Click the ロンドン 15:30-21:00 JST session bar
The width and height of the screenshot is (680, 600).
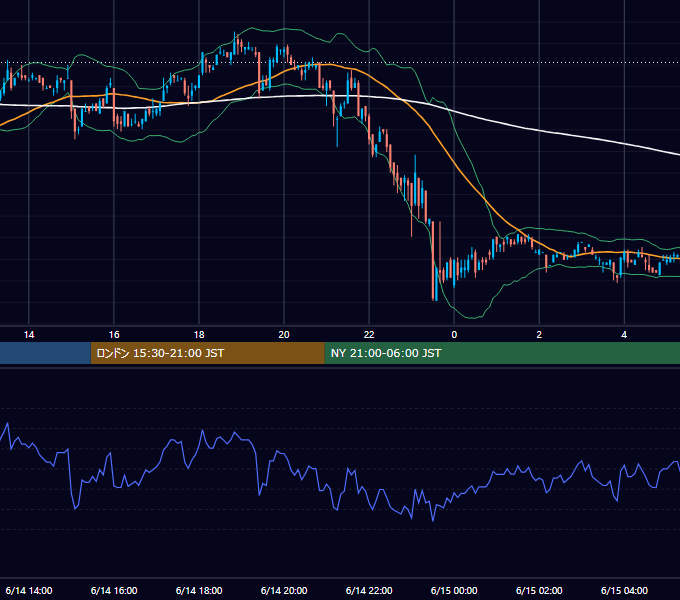[207, 353]
